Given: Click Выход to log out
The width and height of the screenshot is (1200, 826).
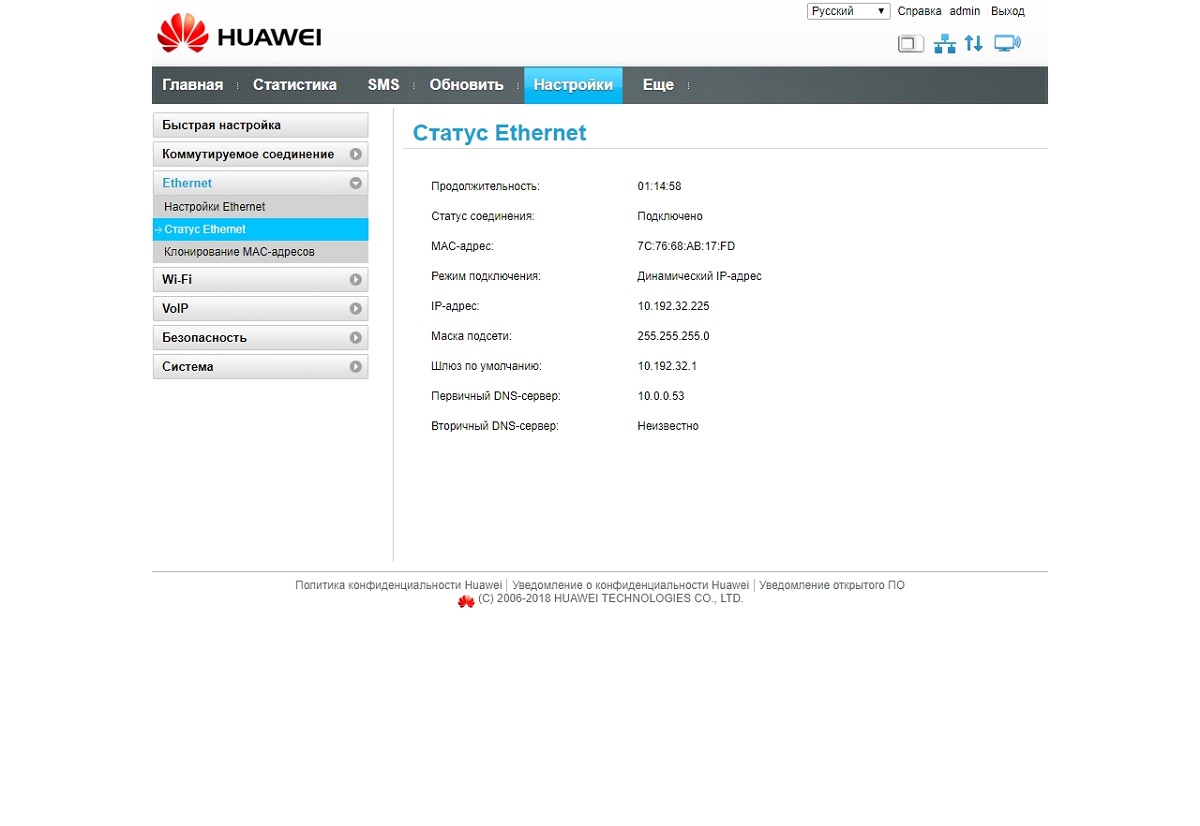Looking at the screenshot, I should click(1008, 11).
